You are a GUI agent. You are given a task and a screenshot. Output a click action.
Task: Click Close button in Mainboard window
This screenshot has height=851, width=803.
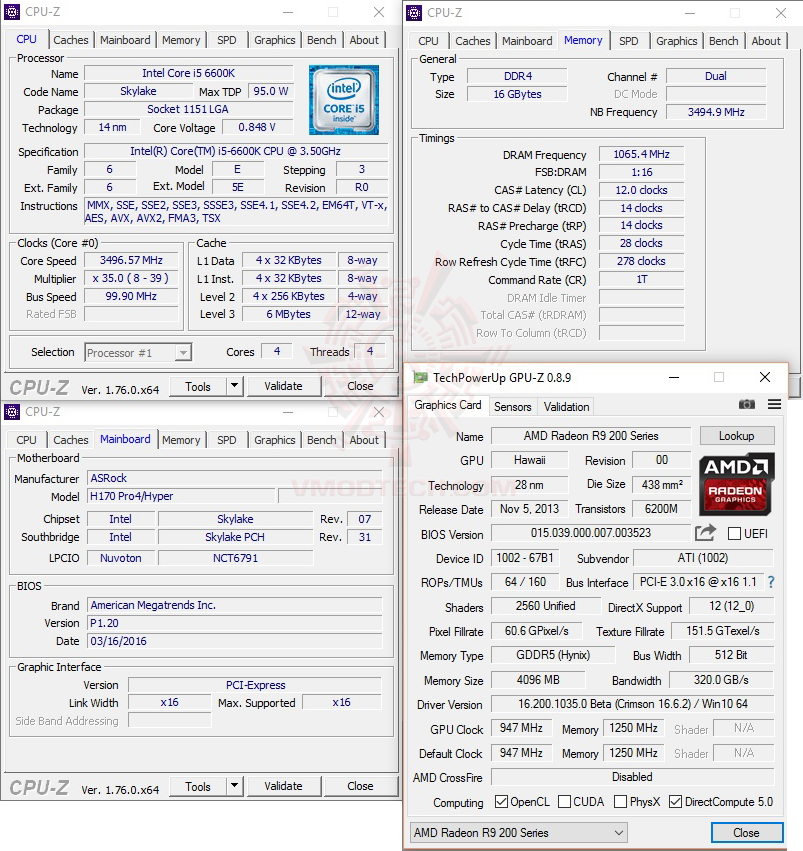pyautogui.click(x=360, y=786)
